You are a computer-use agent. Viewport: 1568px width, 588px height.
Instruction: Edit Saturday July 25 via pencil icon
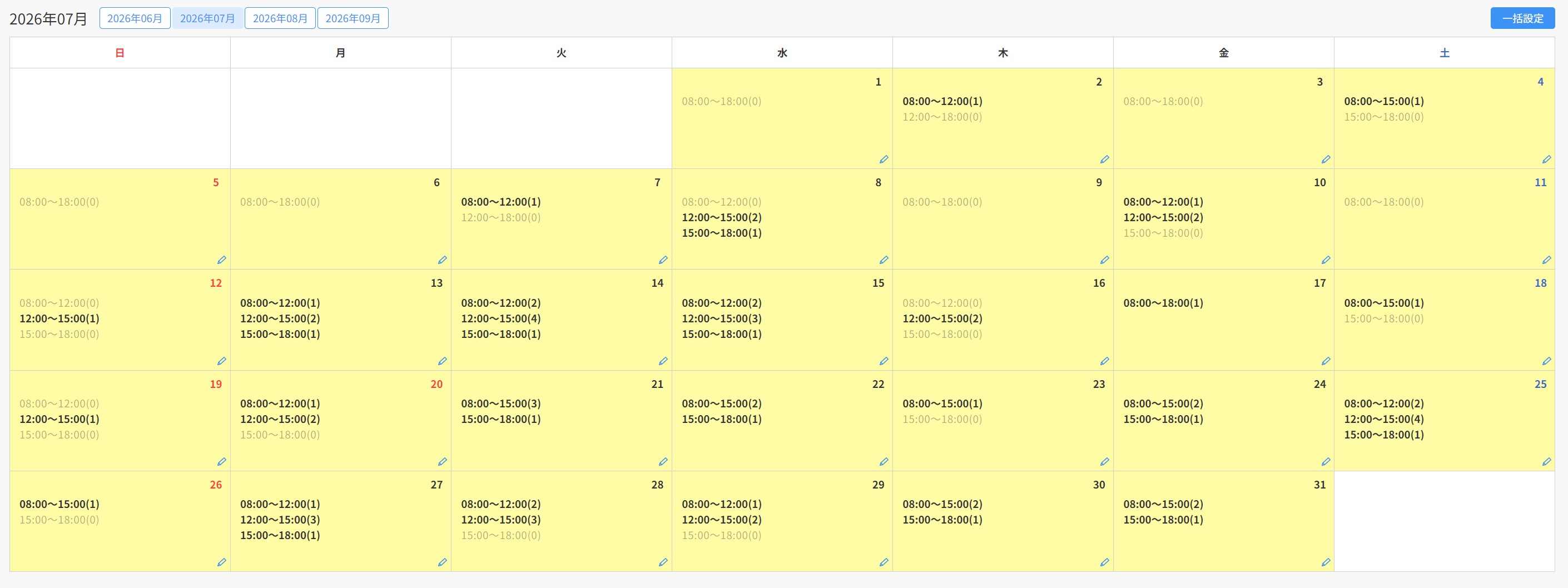(x=1547, y=461)
